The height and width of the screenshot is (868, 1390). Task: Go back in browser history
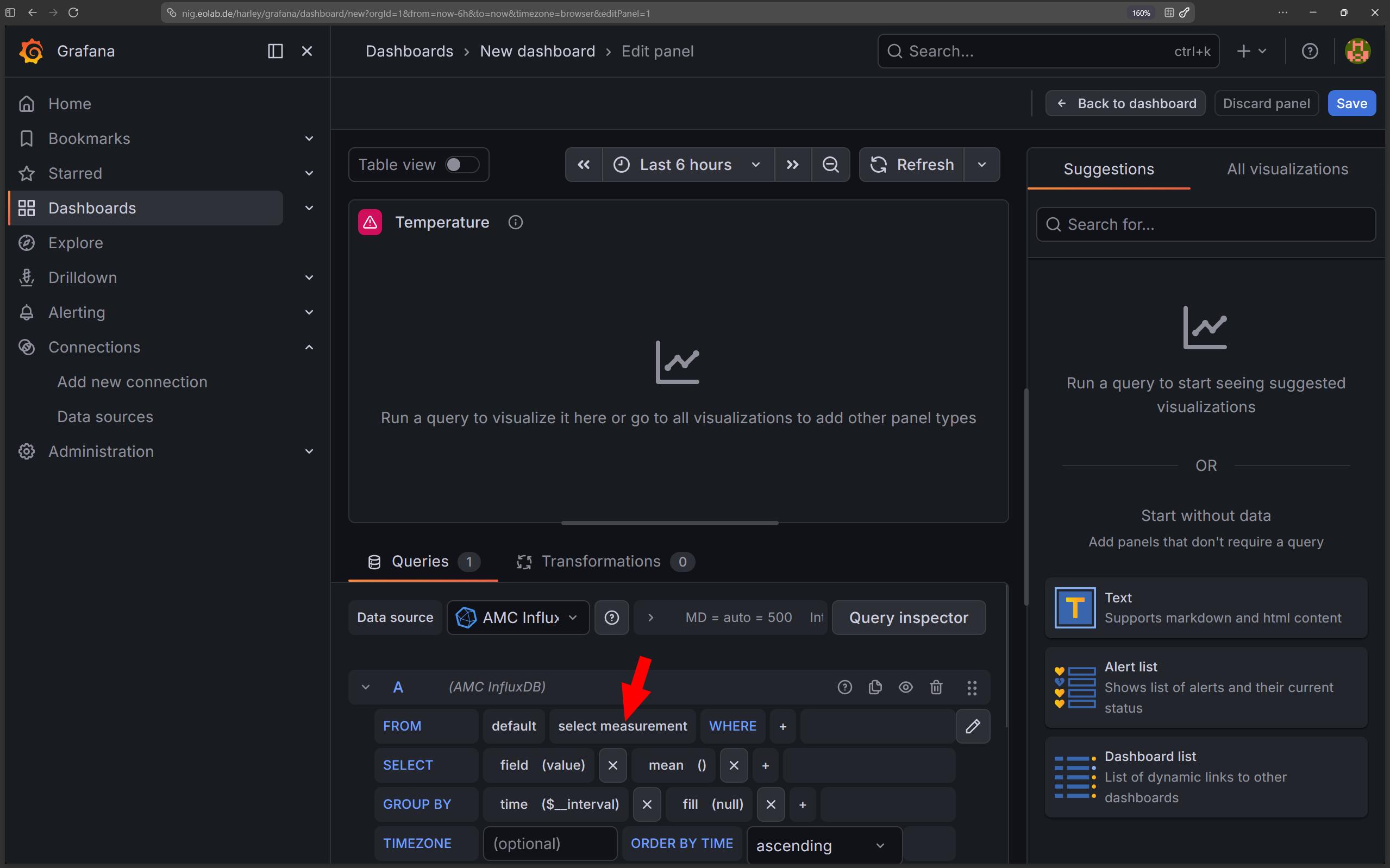(33, 12)
